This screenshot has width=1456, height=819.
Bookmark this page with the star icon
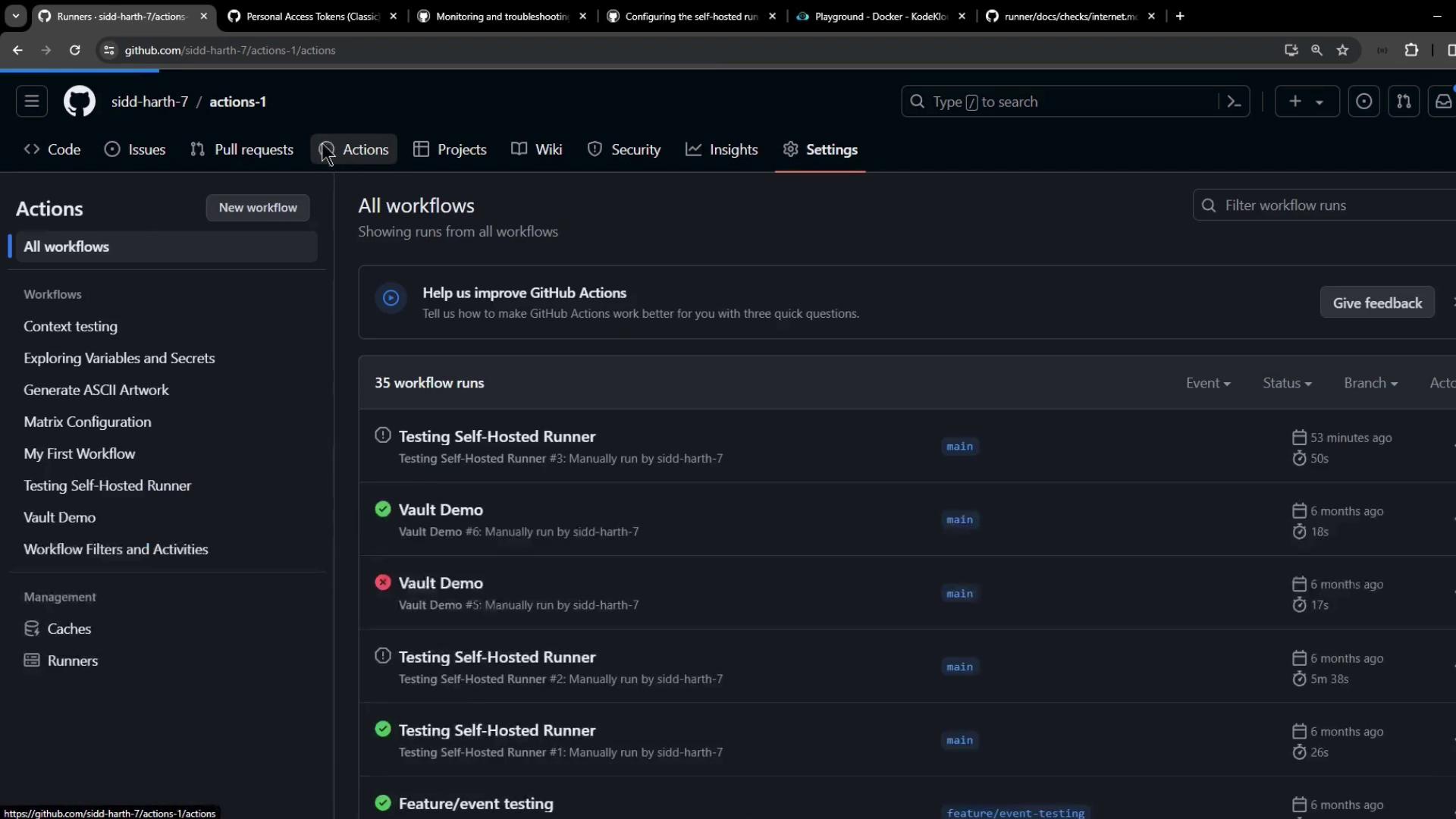(1343, 50)
